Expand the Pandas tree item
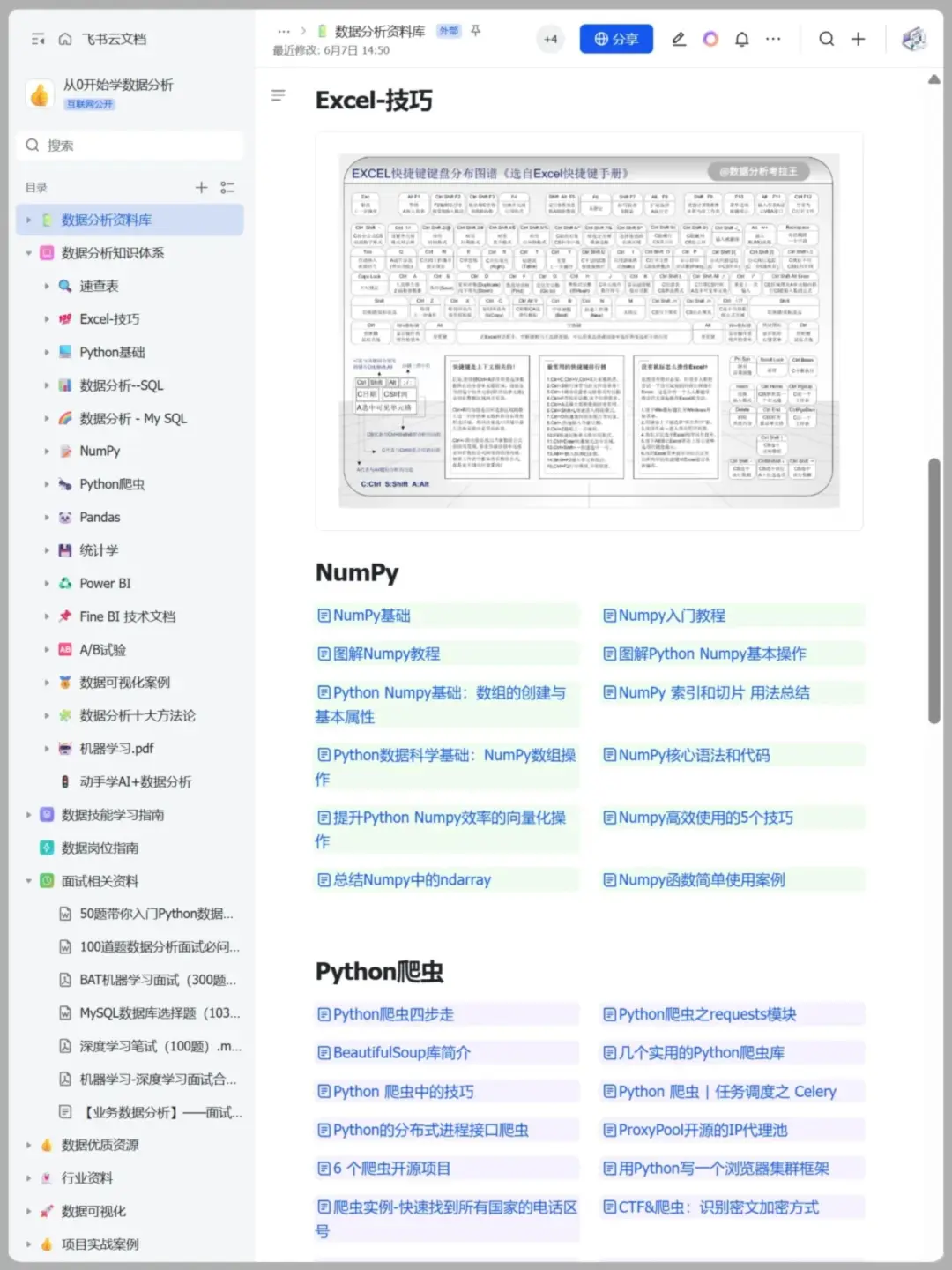The height and width of the screenshot is (1270, 952). coord(47,517)
